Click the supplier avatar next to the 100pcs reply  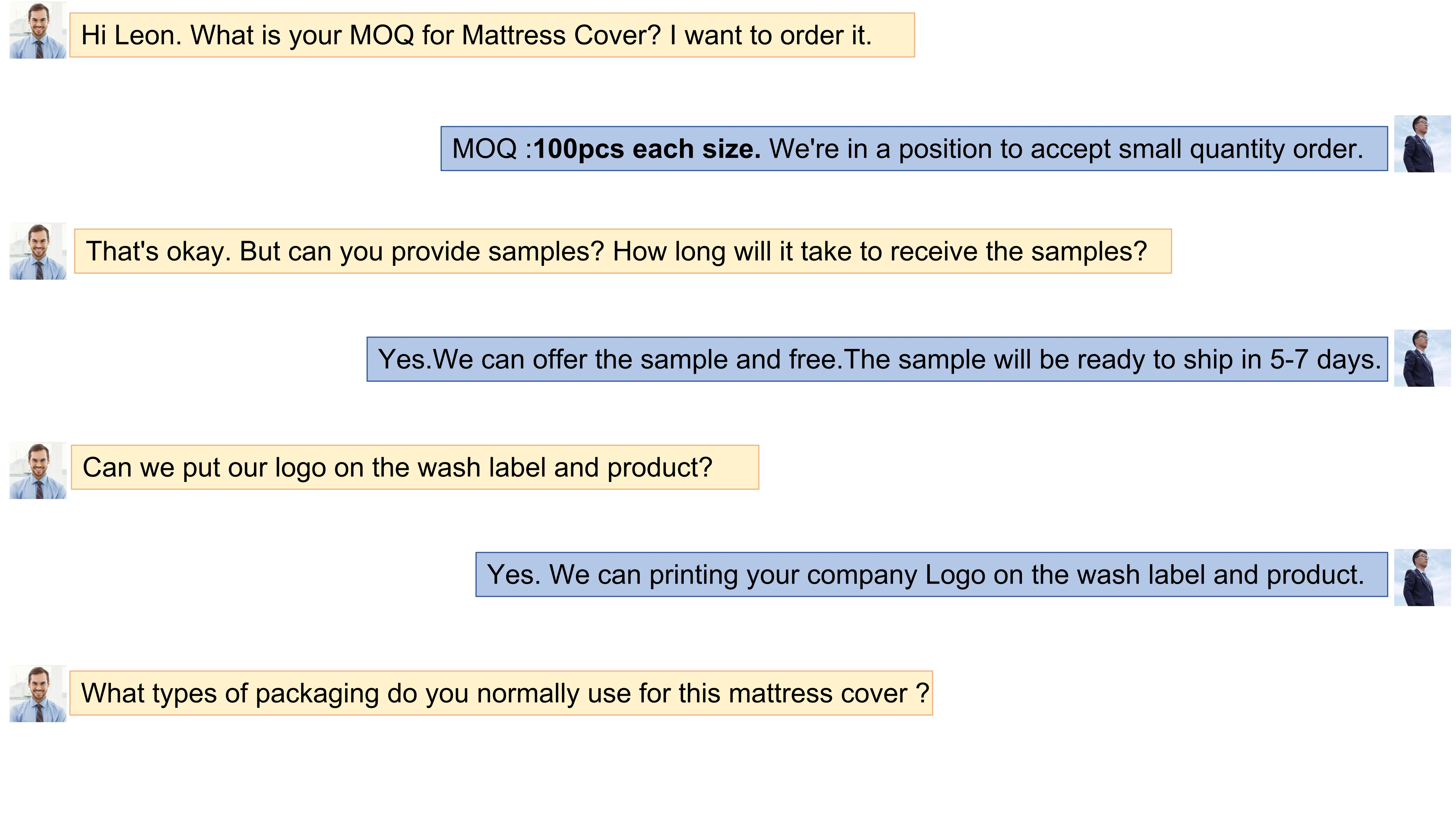point(1422,144)
